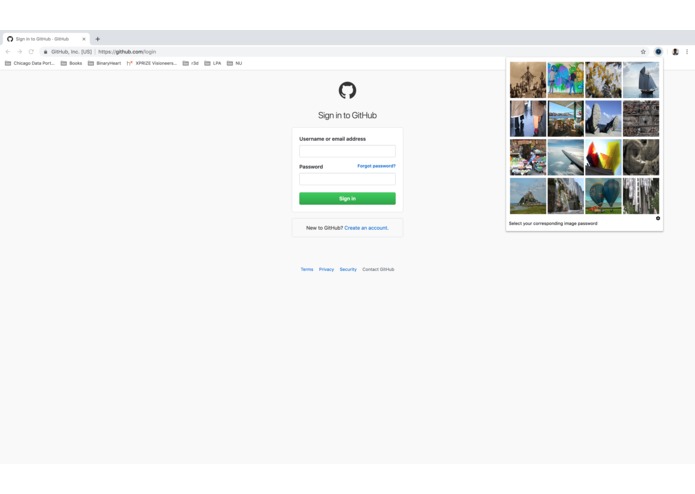
Task: Click 'Select your corresponding image password' text
Action: point(553,223)
